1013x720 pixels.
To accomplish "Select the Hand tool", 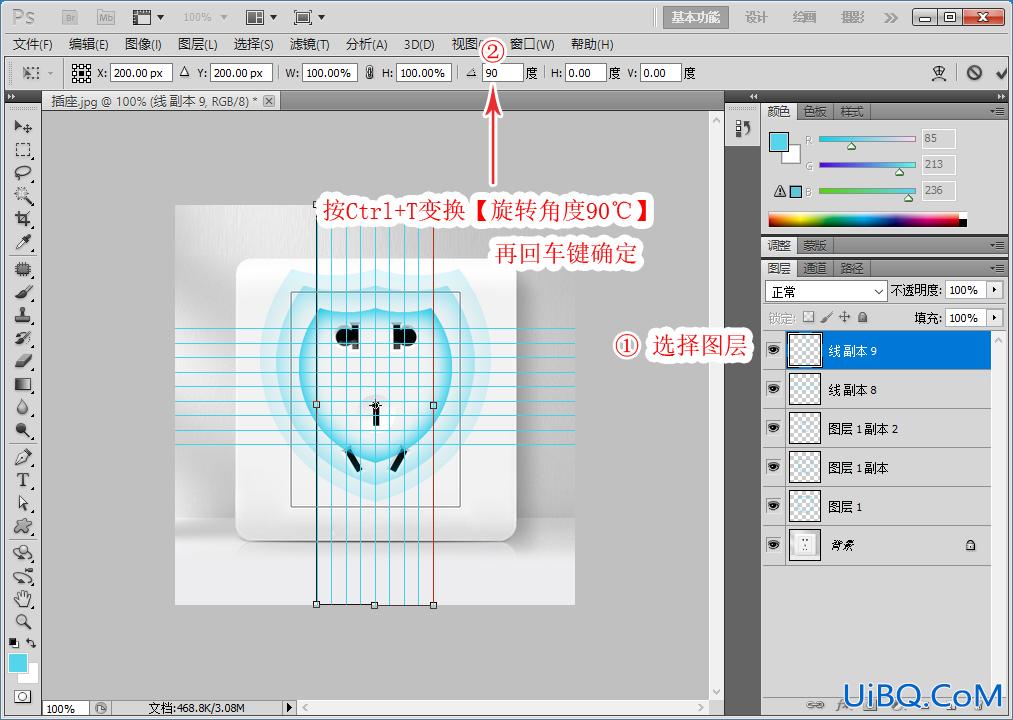I will (23, 598).
